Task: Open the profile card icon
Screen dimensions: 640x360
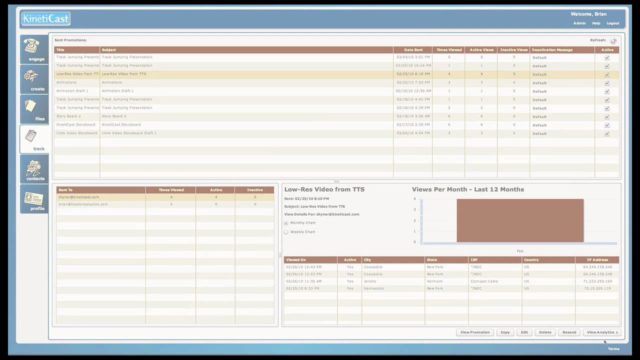Action: 34,199
